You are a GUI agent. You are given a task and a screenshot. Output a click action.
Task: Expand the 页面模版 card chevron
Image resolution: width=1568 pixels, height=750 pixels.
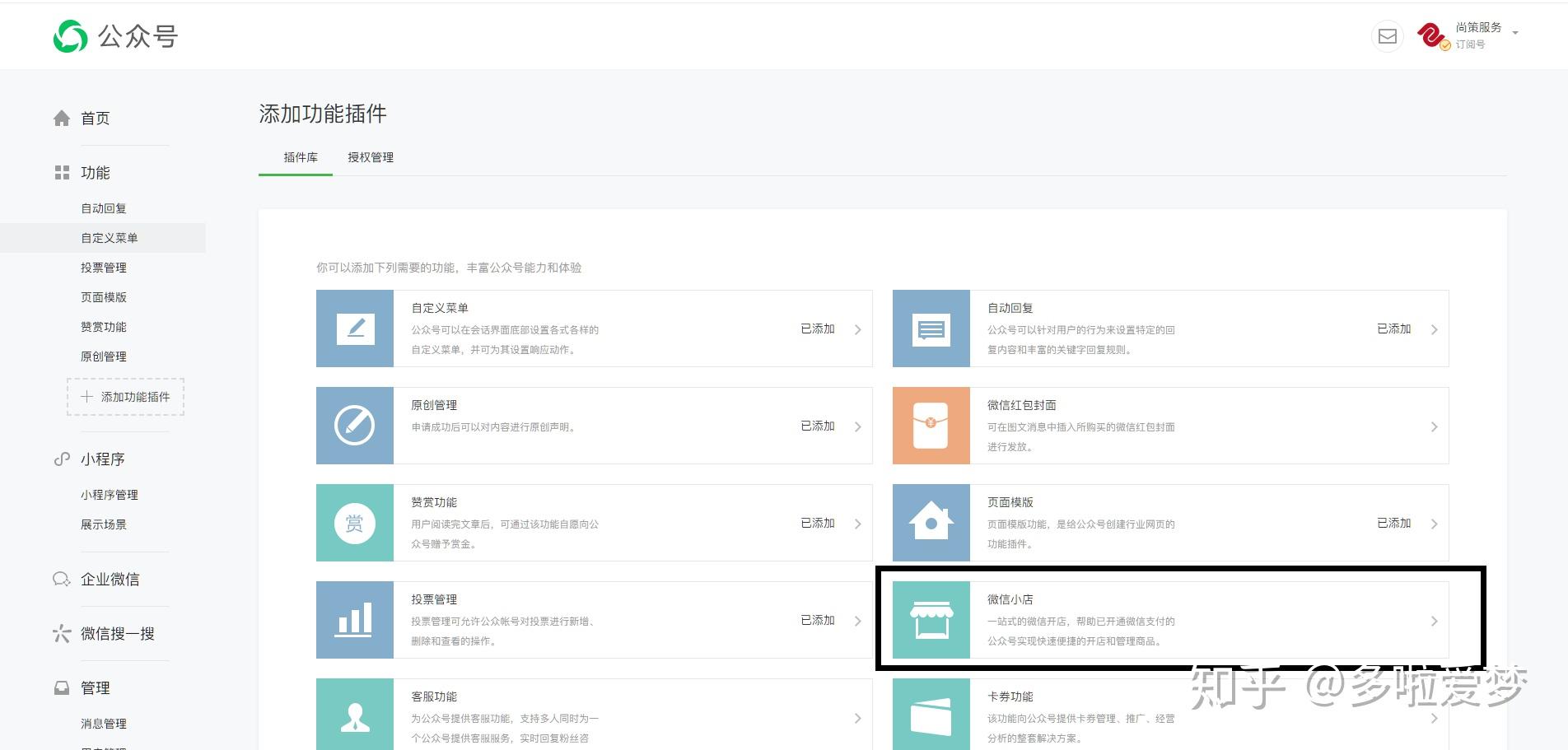(1434, 524)
